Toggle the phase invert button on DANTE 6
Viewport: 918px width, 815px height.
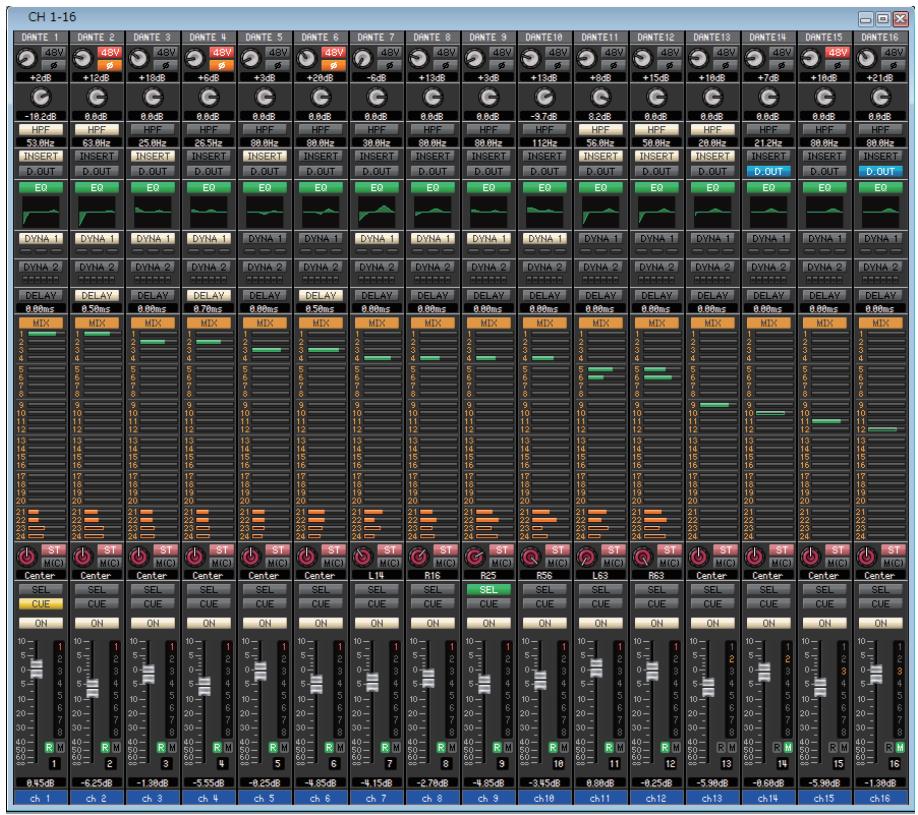[x=334, y=66]
